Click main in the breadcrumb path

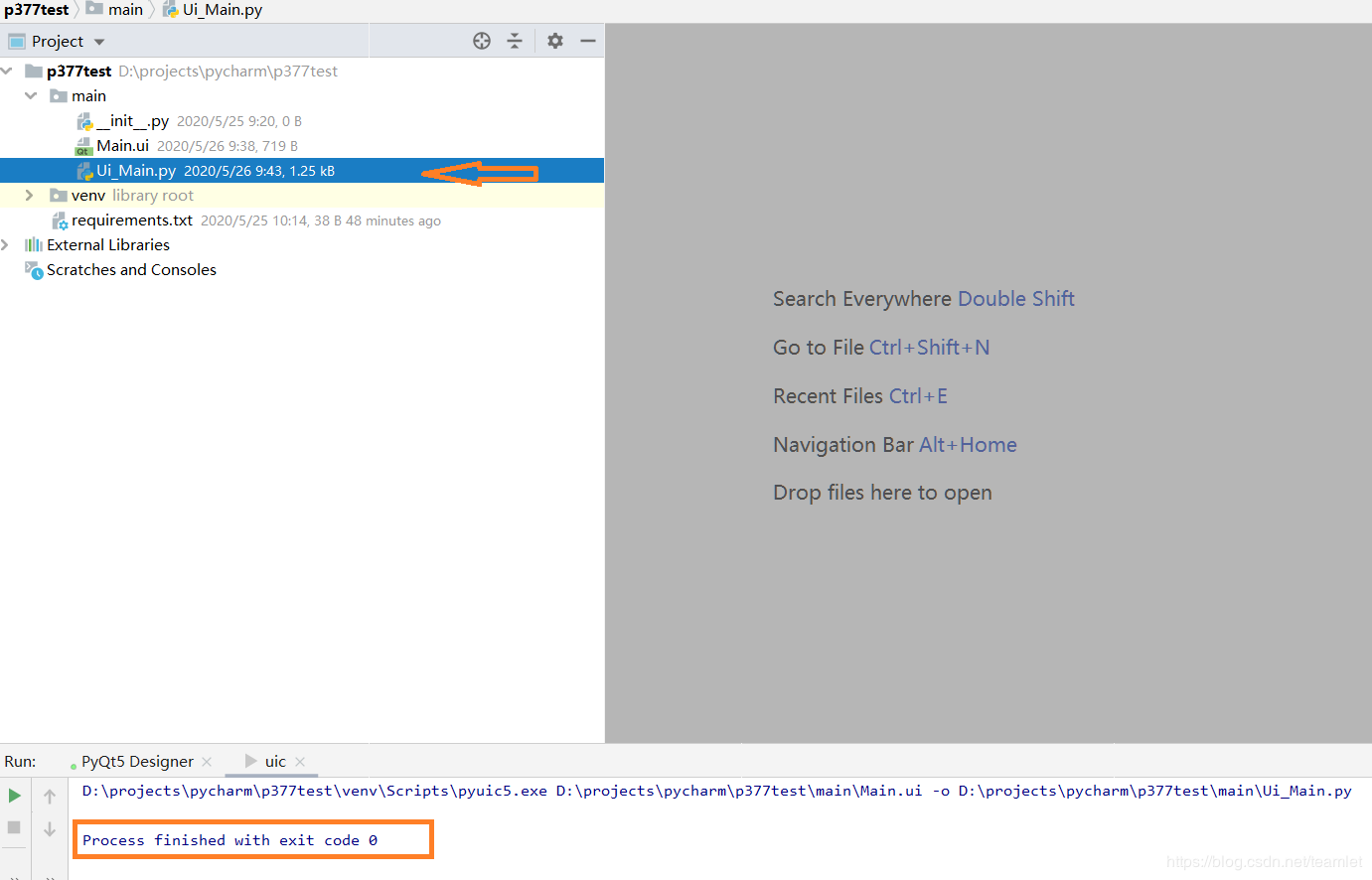(x=125, y=10)
